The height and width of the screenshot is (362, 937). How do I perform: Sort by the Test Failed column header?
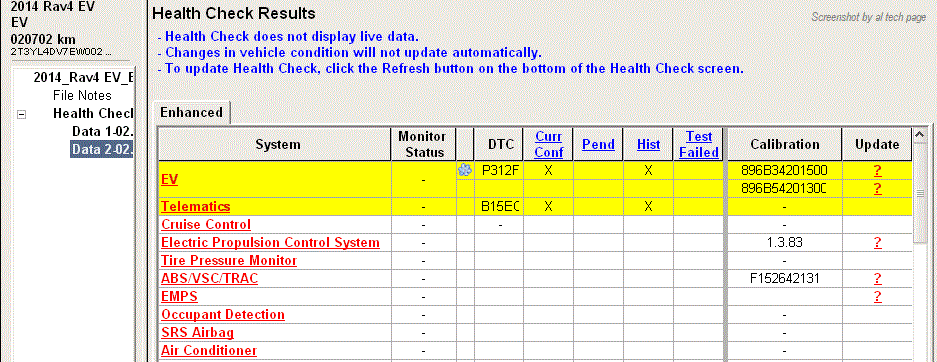point(699,145)
